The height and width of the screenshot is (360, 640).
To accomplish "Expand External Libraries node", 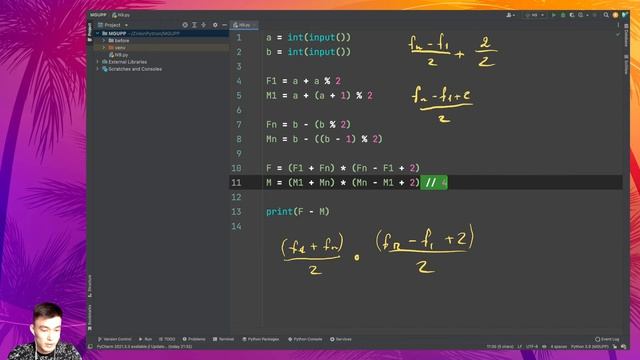I will pos(98,62).
